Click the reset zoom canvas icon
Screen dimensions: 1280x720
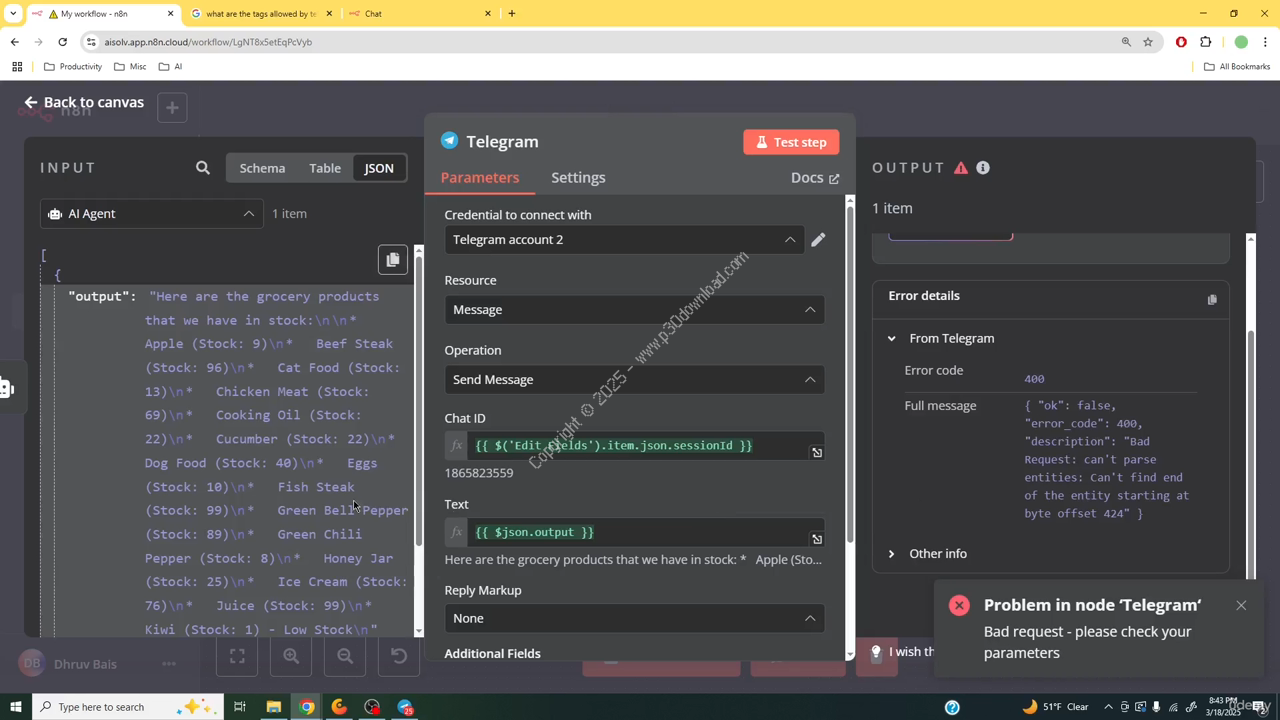(x=399, y=656)
